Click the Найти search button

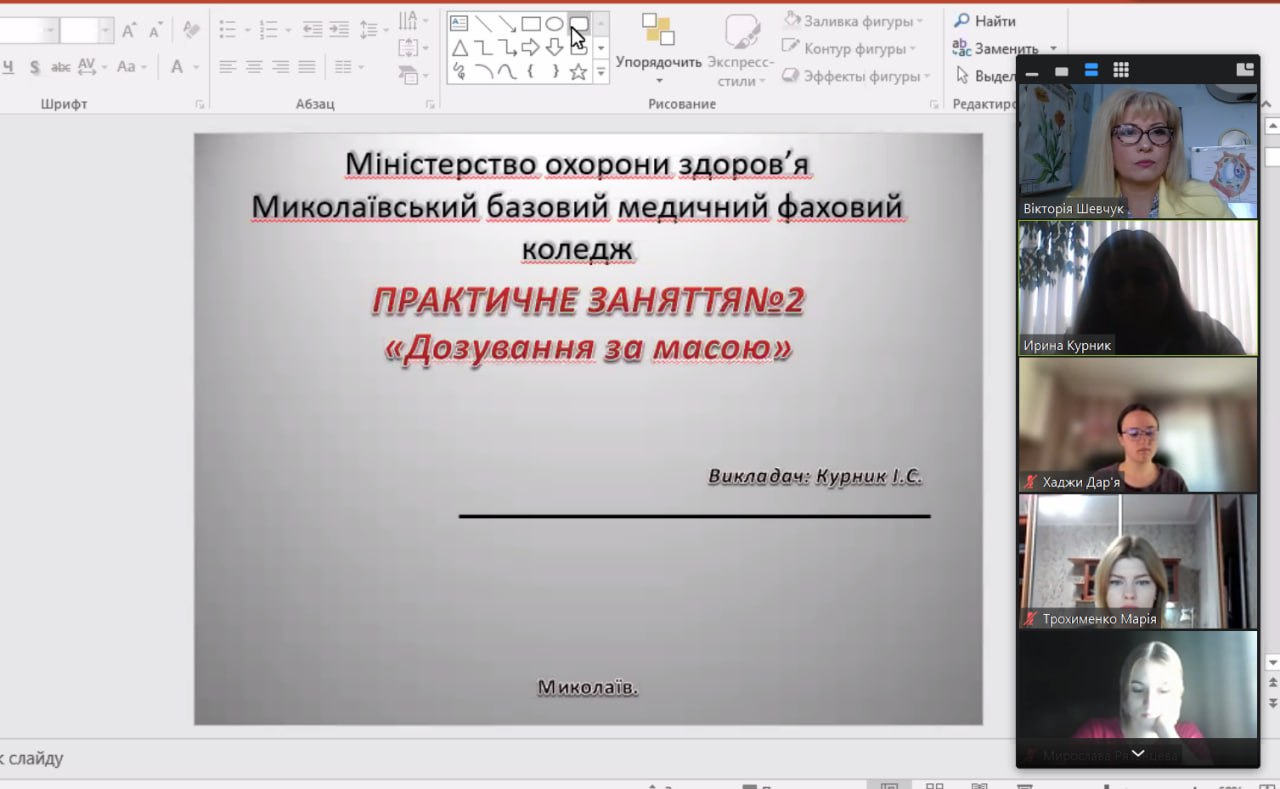tap(984, 21)
